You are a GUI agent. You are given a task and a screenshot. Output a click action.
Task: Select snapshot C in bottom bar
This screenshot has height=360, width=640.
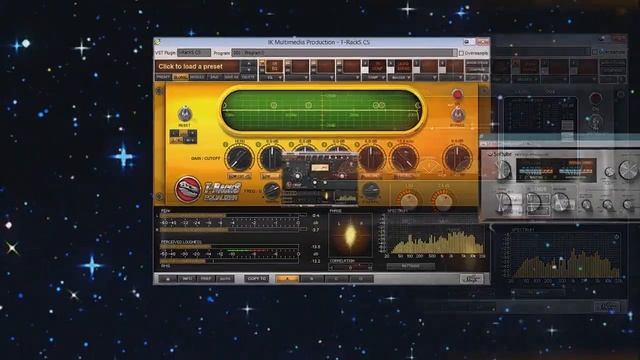pyautogui.click(x=336, y=279)
